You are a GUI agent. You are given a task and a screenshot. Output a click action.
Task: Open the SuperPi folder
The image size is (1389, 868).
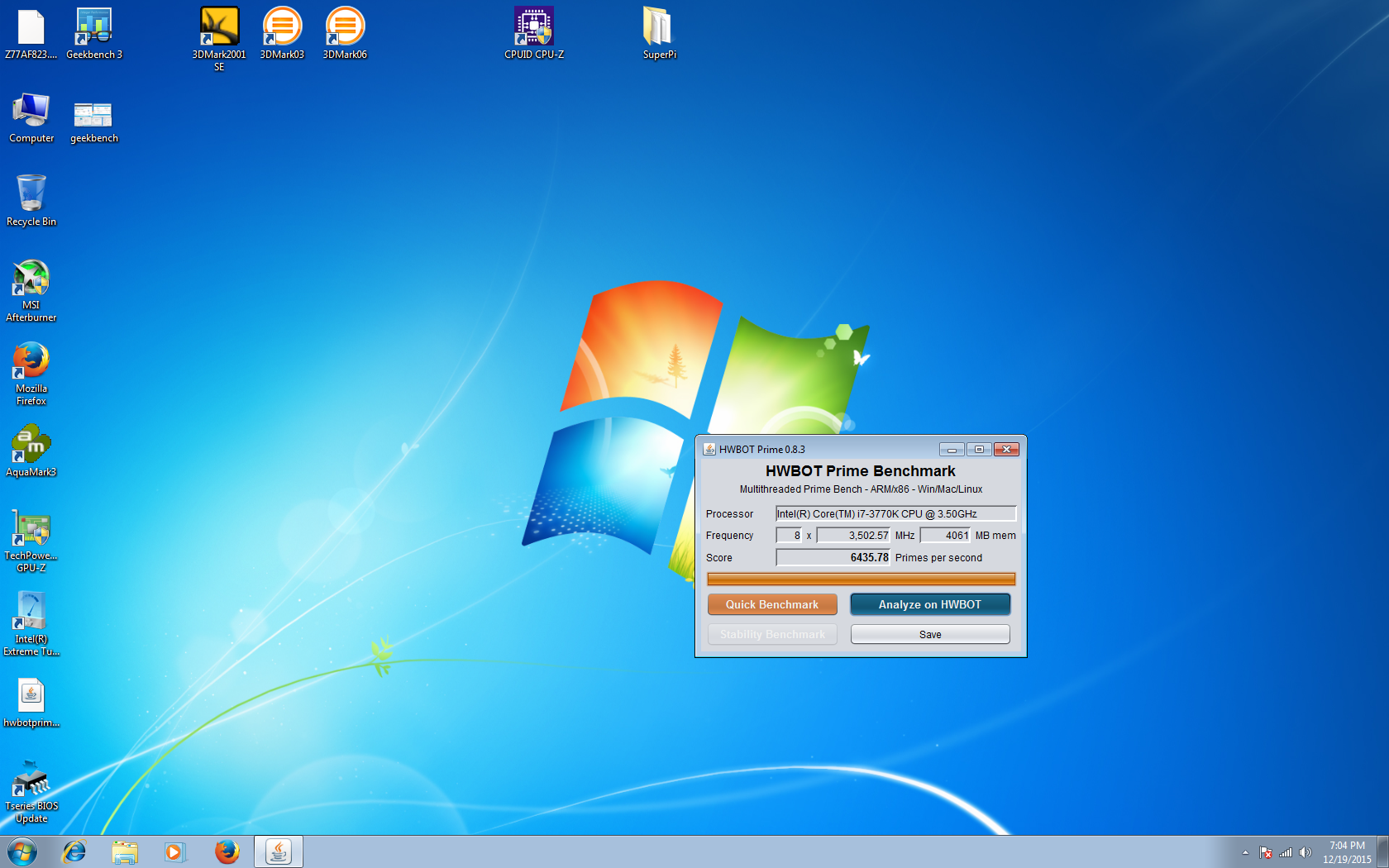[x=660, y=34]
